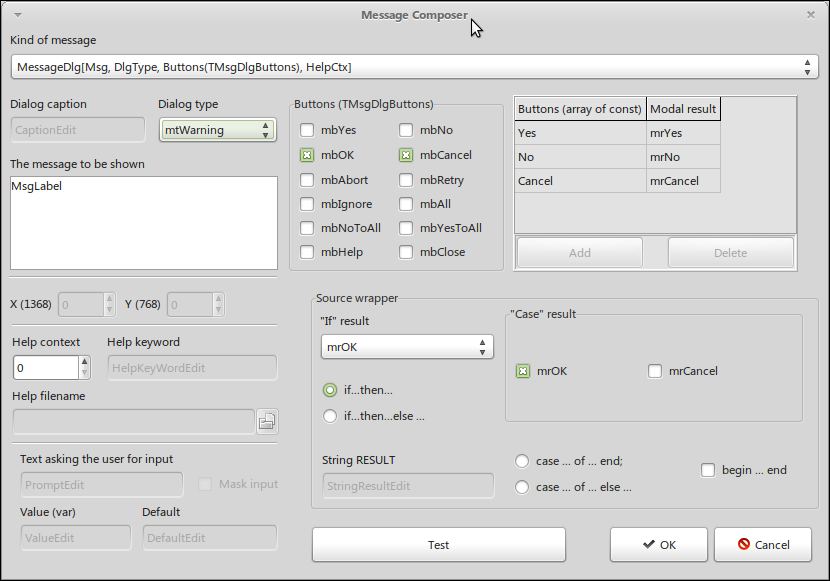Click the StringResultEdit field
The height and width of the screenshot is (581, 830).
(408, 486)
